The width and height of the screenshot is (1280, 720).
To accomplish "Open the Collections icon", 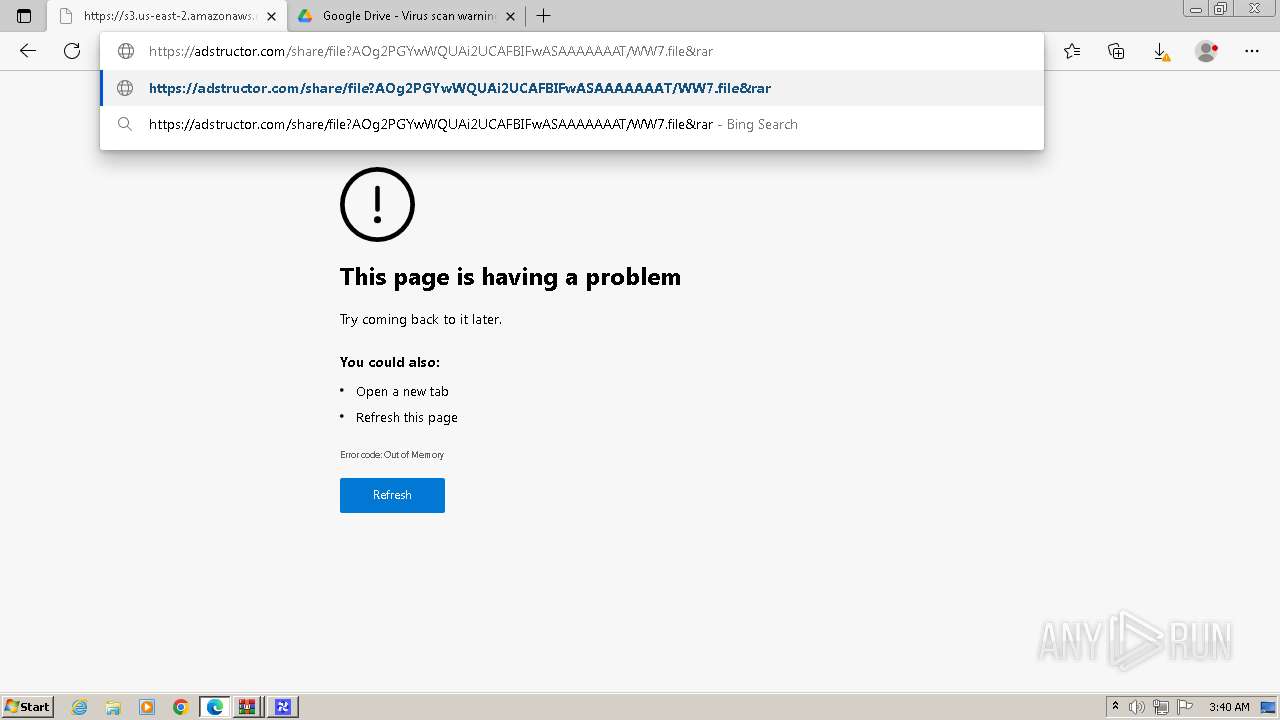I will [1116, 51].
